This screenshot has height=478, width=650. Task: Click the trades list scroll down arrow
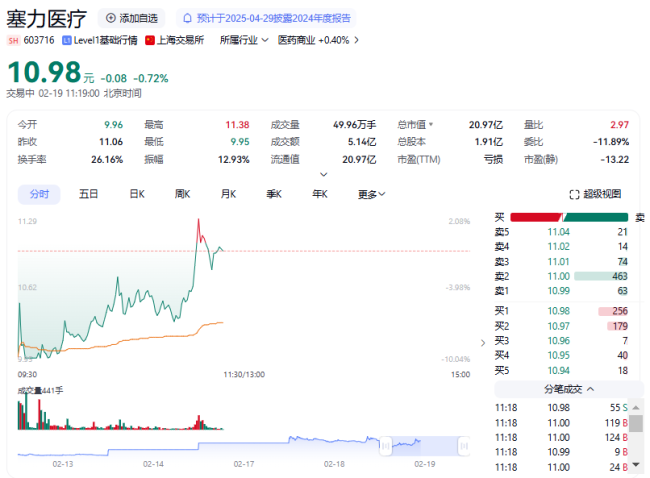pos(636,465)
